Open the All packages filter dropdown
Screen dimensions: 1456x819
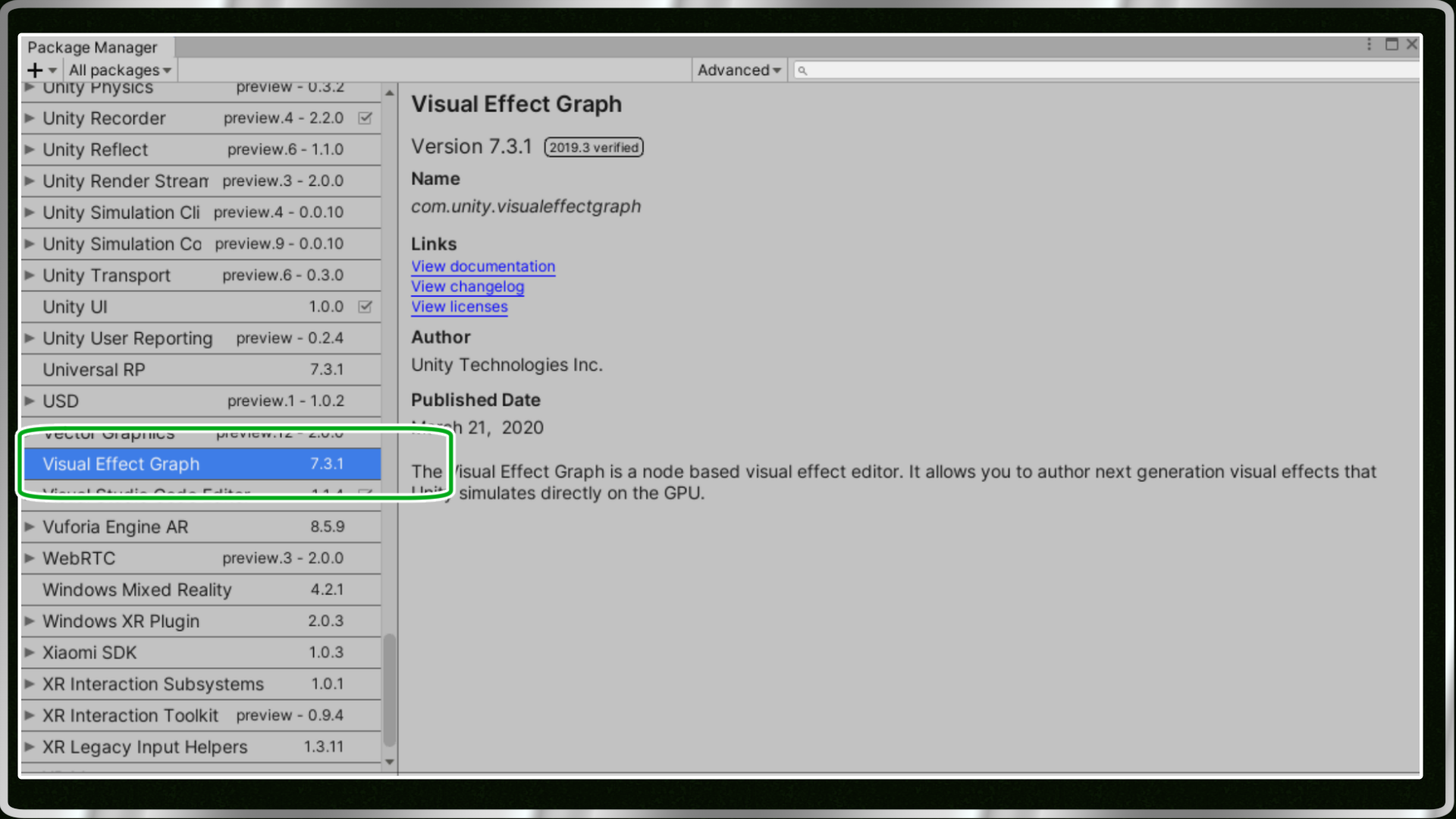120,71
